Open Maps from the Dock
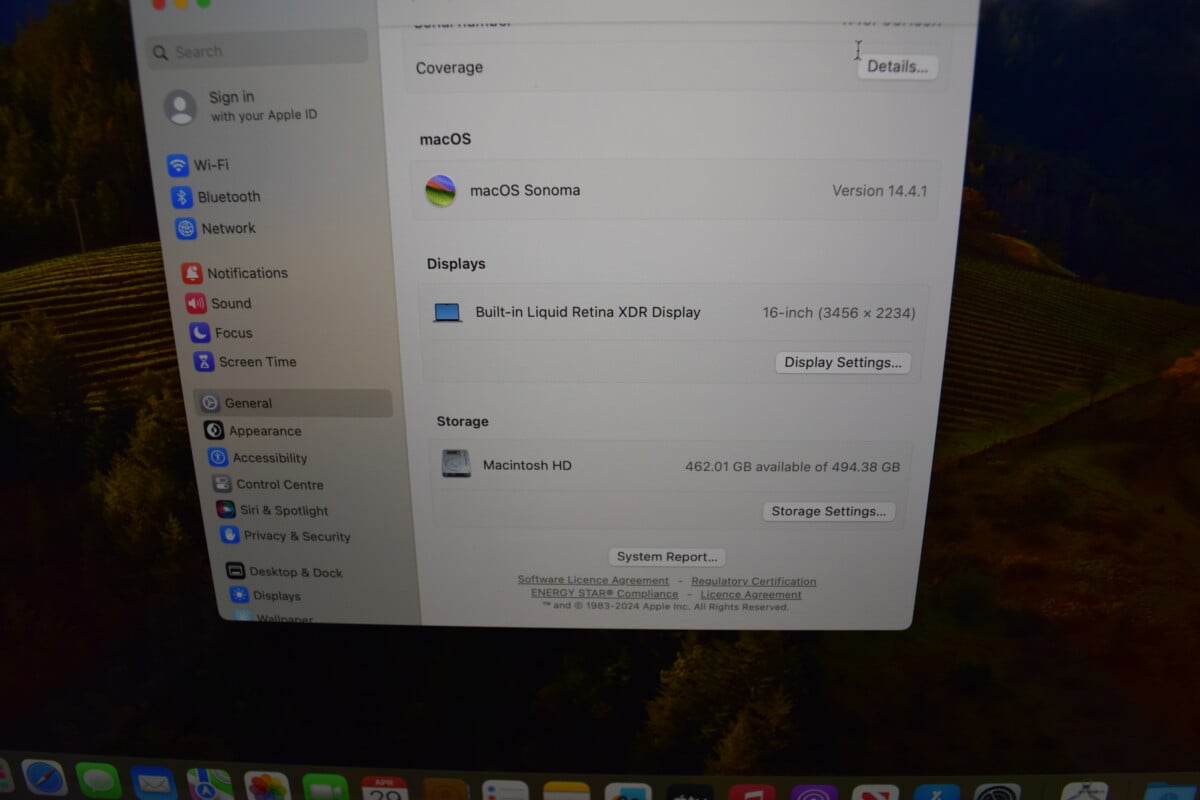 click(210, 786)
